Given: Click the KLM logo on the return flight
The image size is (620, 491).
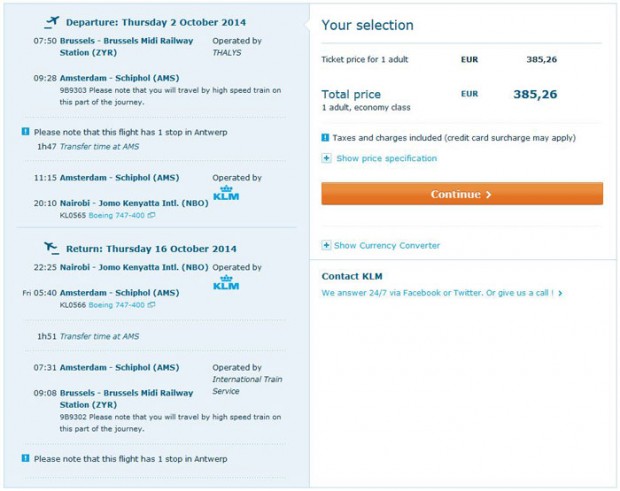Looking at the screenshot, I should point(226,285).
